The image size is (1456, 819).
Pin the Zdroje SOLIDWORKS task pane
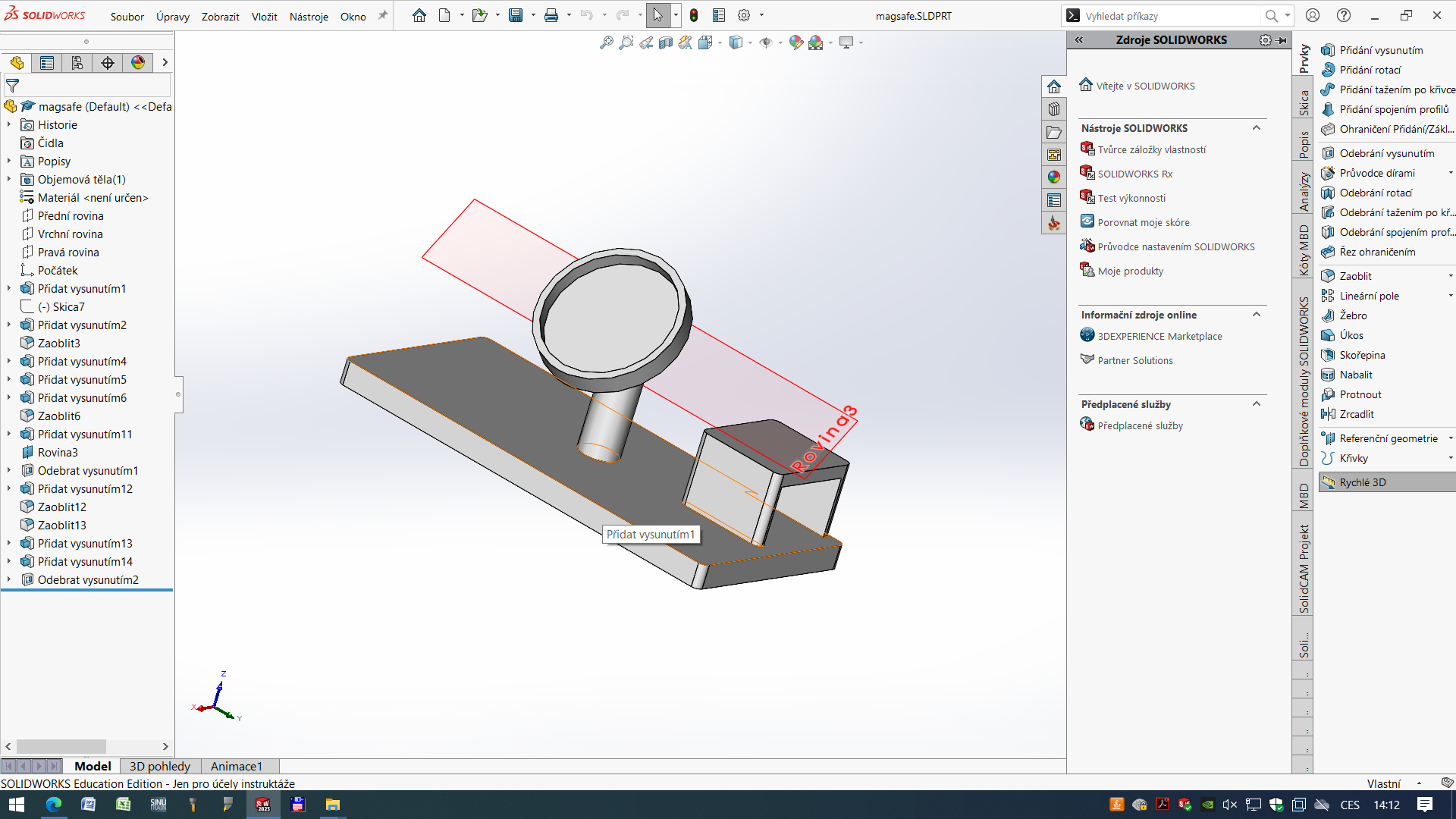1282,40
